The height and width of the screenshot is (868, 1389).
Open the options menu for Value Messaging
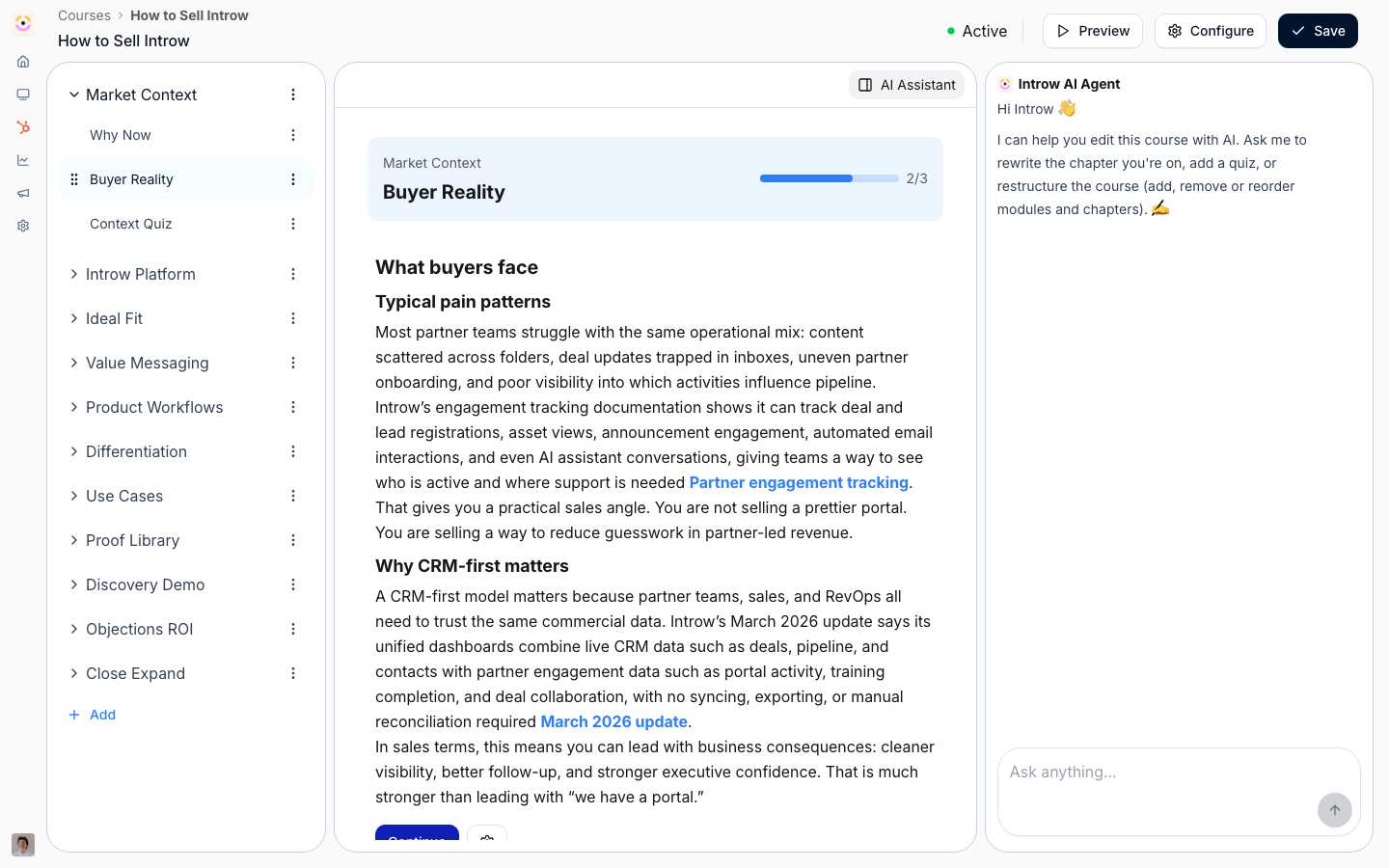pos(293,363)
